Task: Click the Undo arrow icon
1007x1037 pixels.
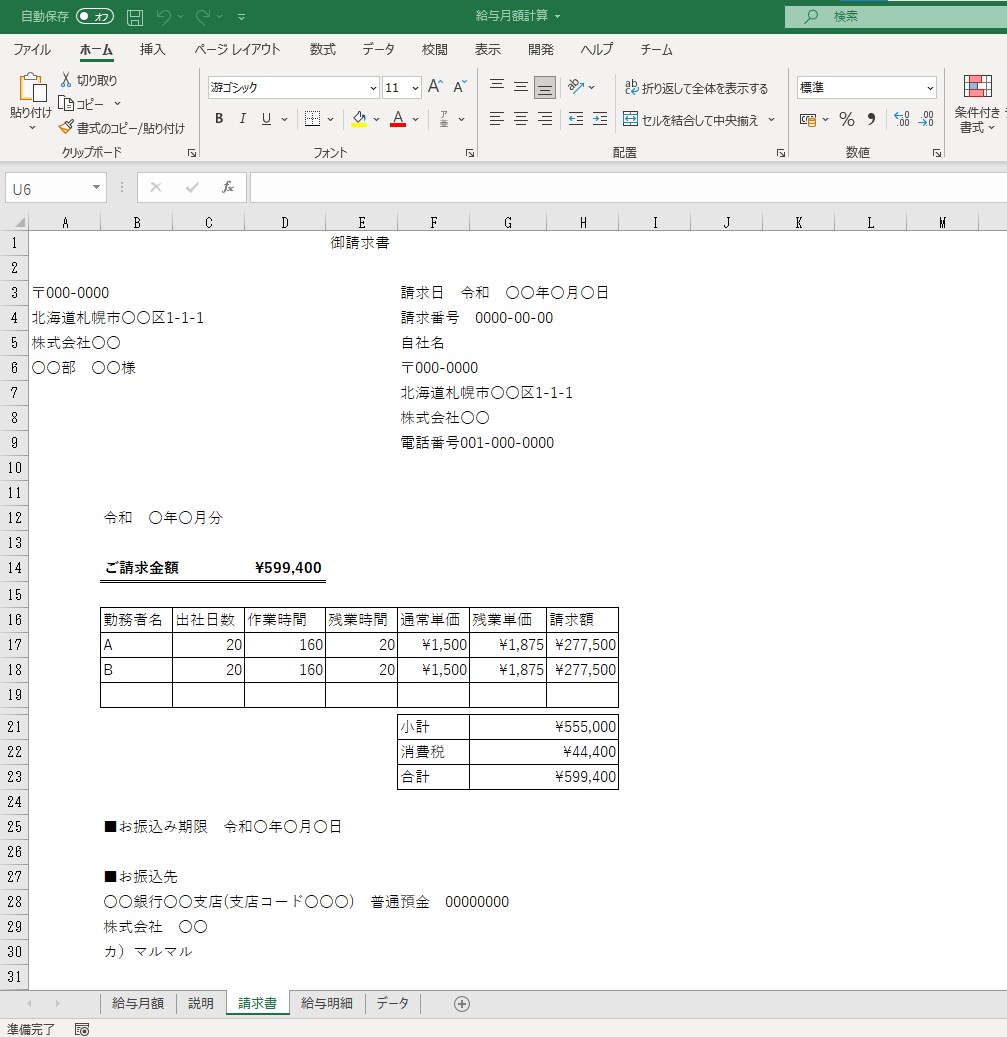Action: pyautogui.click(x=164, y=17)
